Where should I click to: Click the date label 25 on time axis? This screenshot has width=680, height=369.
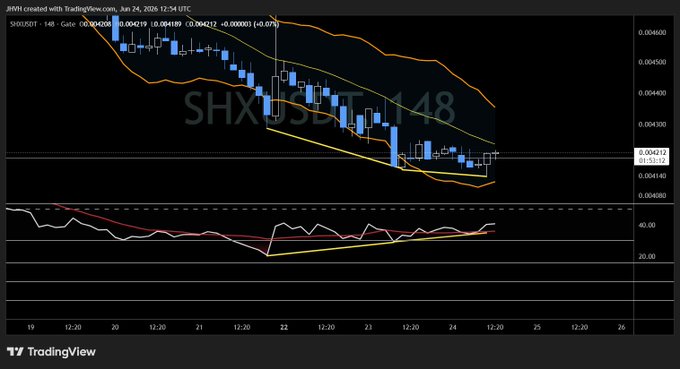coord(537,327)
